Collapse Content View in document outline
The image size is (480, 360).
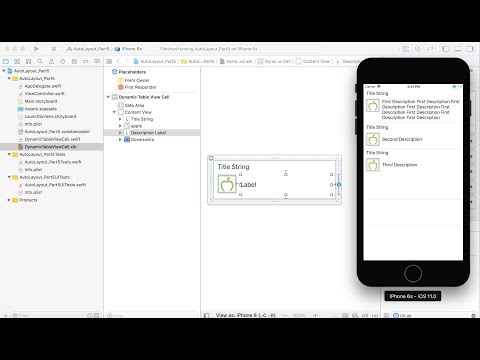coord(114,112)
